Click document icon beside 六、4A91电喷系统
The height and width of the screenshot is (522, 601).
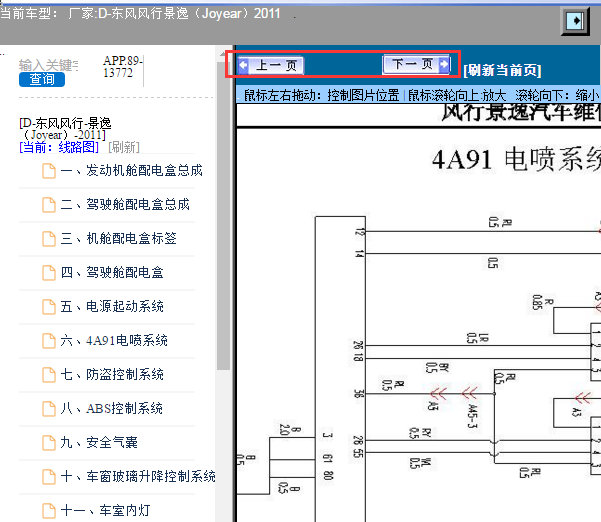pos(49,341)
